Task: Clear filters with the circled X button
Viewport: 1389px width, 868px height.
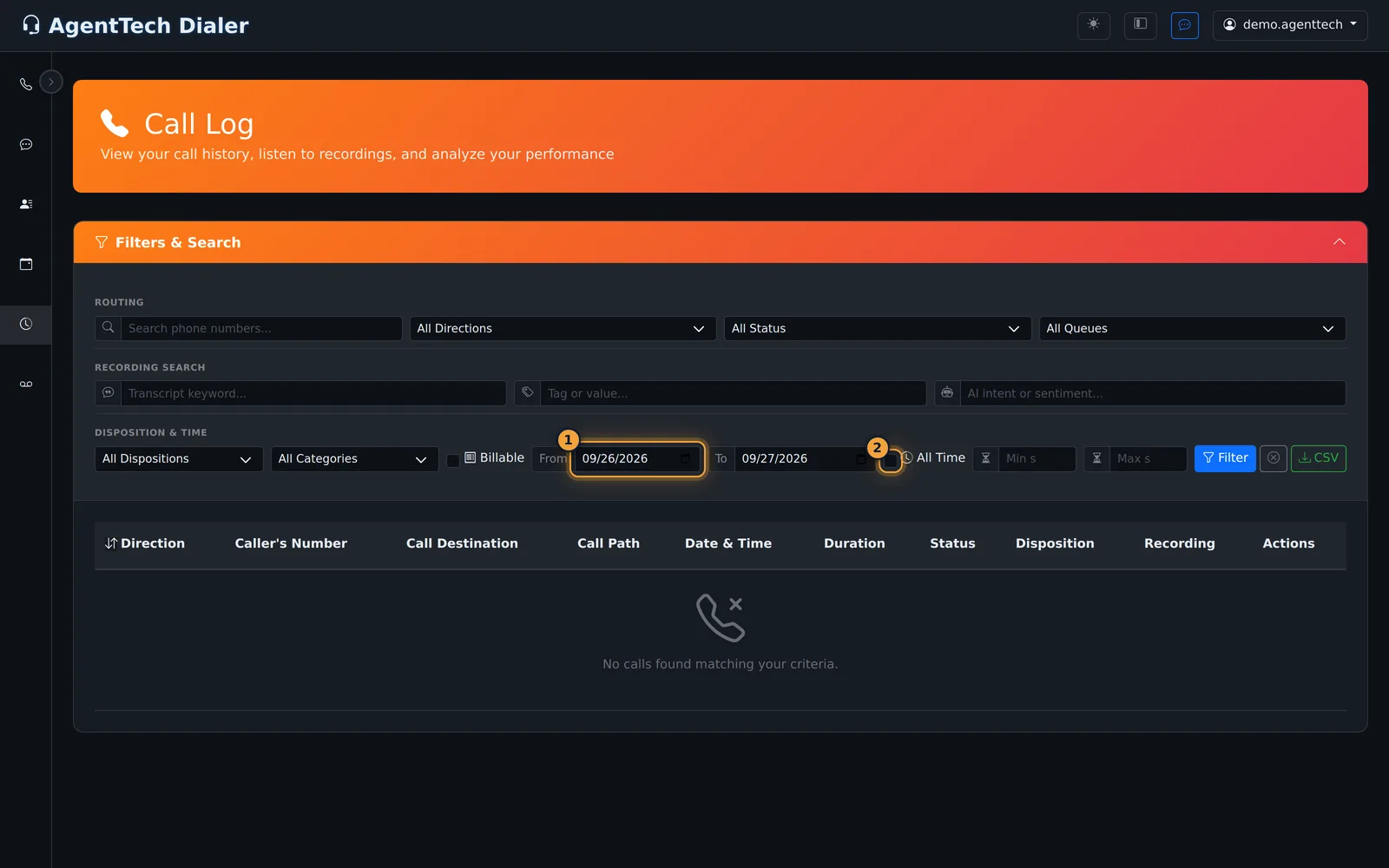Action: 1274,458
